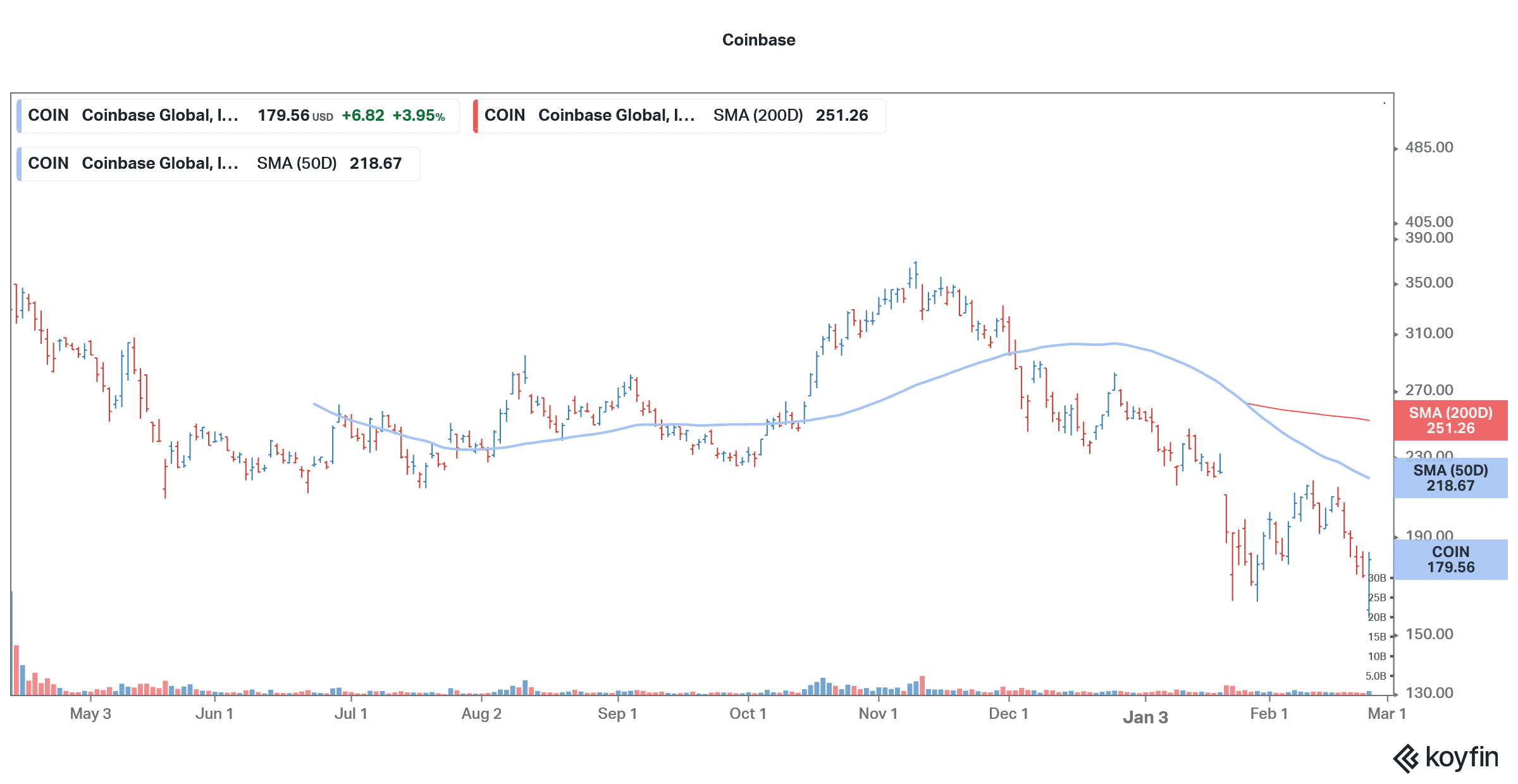The width and height of the screenshot is (1518, 784).
Task: Select the COIN price legend box
Action: coord(238,116)
